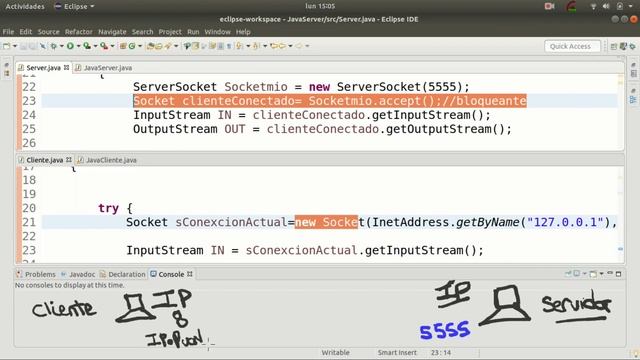640x360 pixels.
Task: Click the Back navigation arrow icon
Action: pos(282,46)
